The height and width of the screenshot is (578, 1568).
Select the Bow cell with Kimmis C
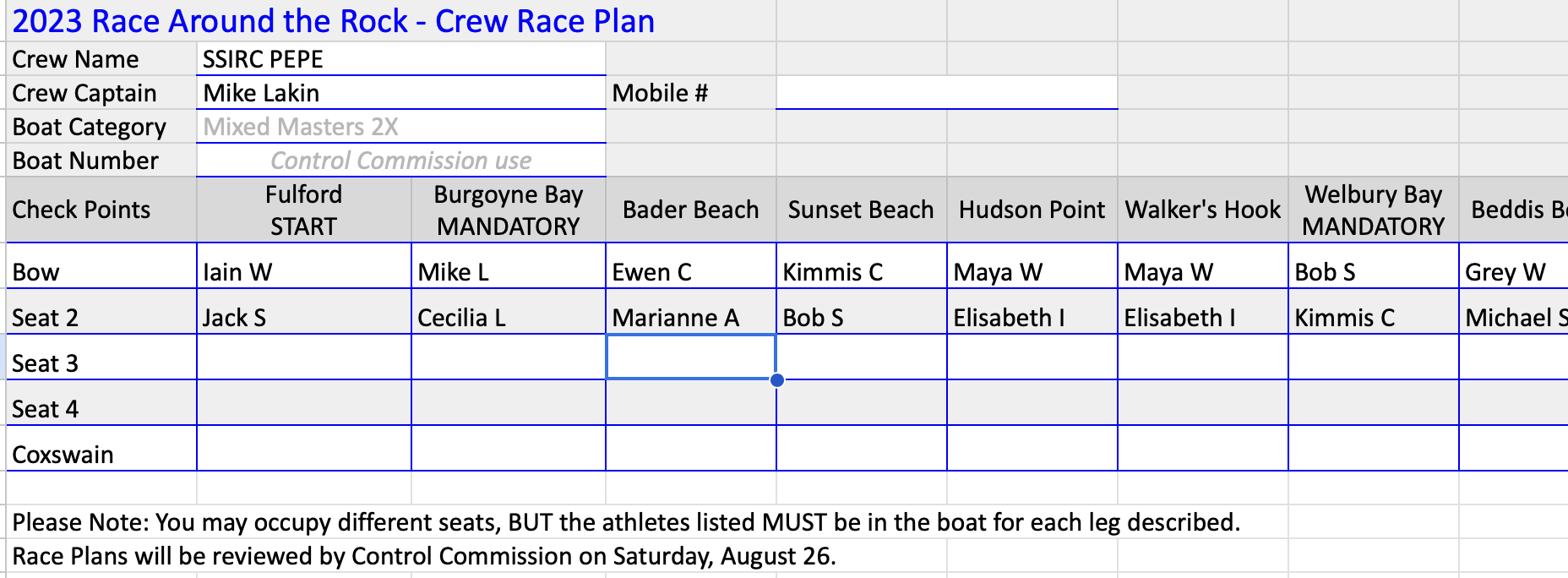[x=862, y=266]
